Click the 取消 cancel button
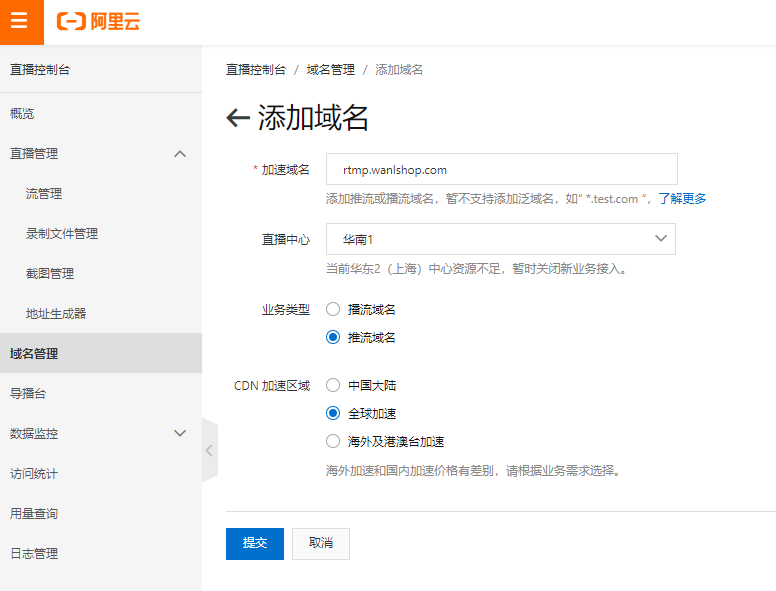 321,543
